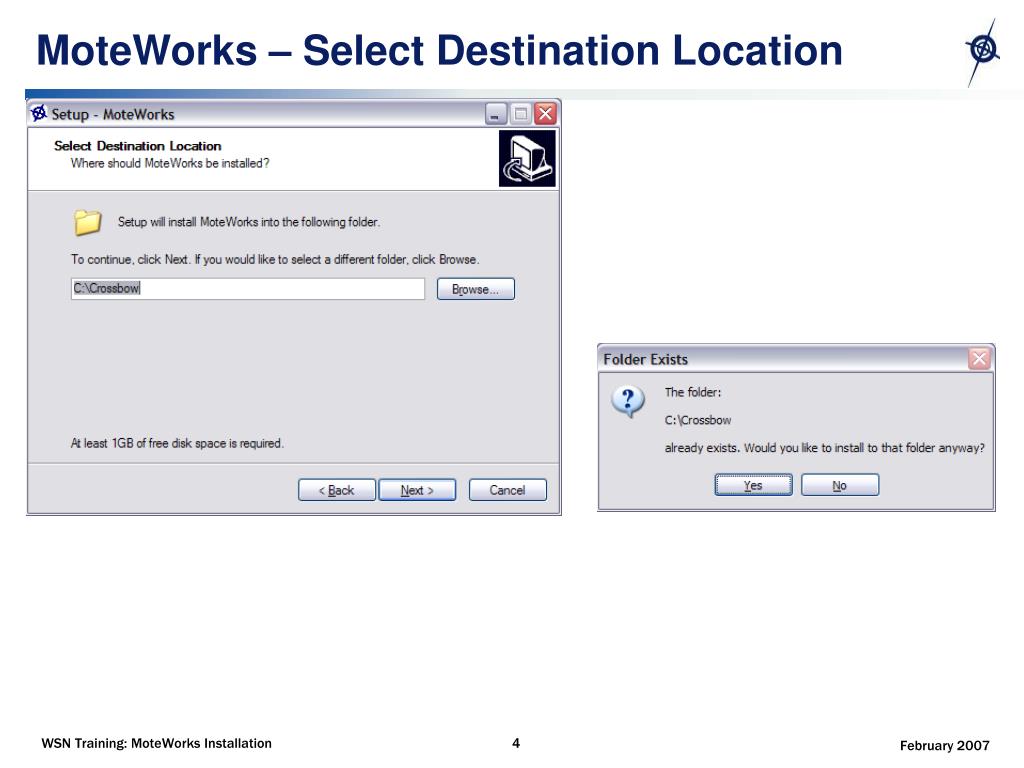Click the Browse... button
Viewport: 1024px width, 768px height.
pos(475,289)
